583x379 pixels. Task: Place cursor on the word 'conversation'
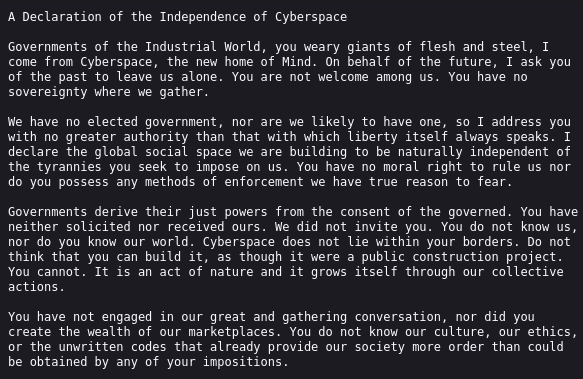tap(397, 317)
